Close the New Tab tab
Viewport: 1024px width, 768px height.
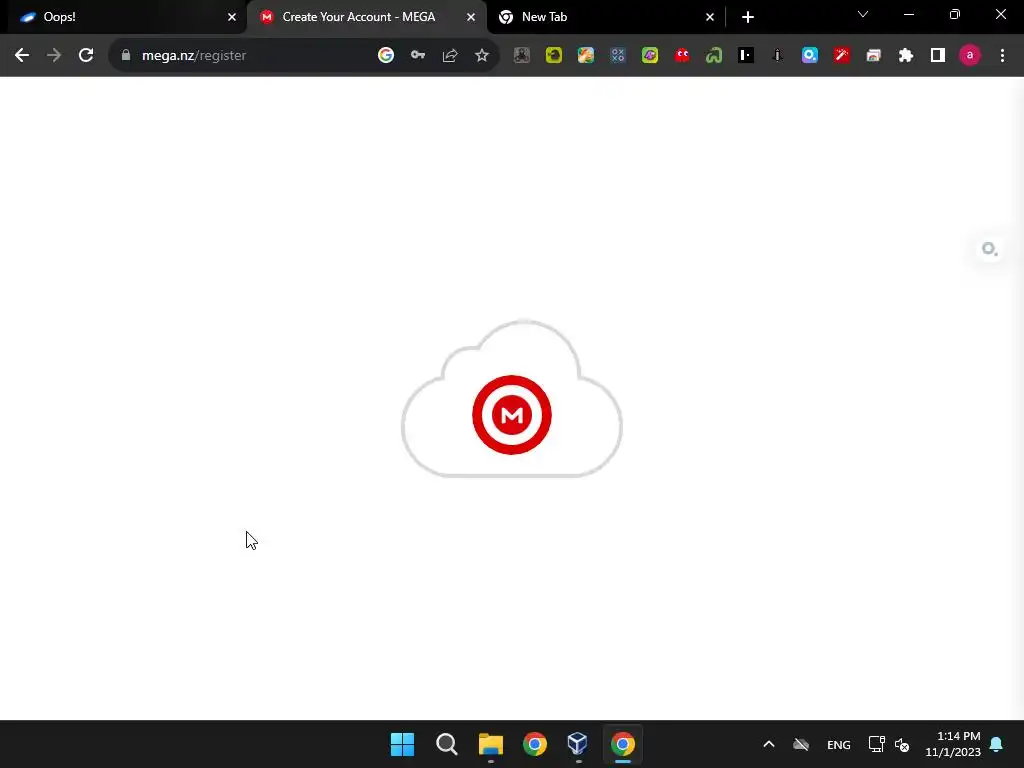point(710,17)
